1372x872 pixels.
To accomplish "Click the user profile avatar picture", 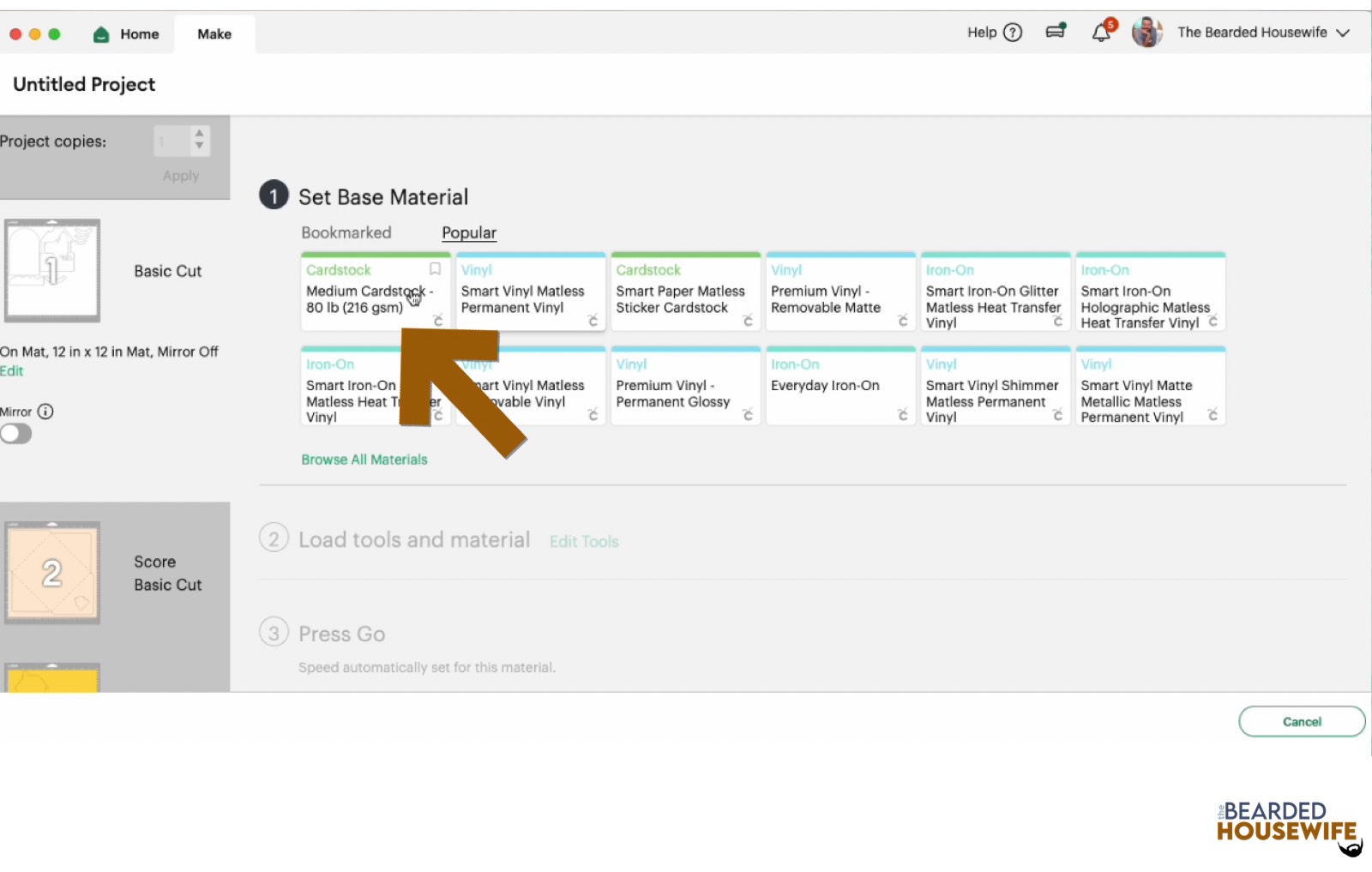I will pos(1146,32).
